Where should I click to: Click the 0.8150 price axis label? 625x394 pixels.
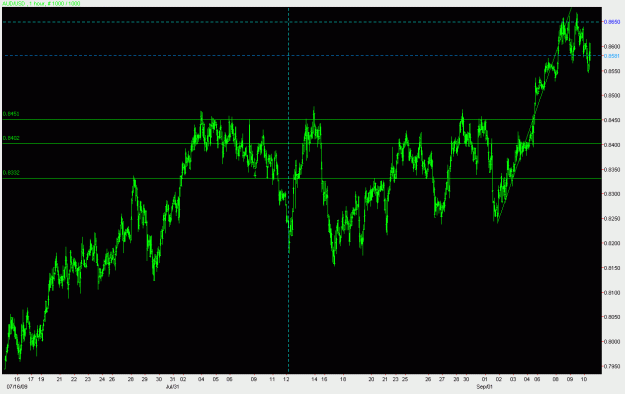point(612,268)
